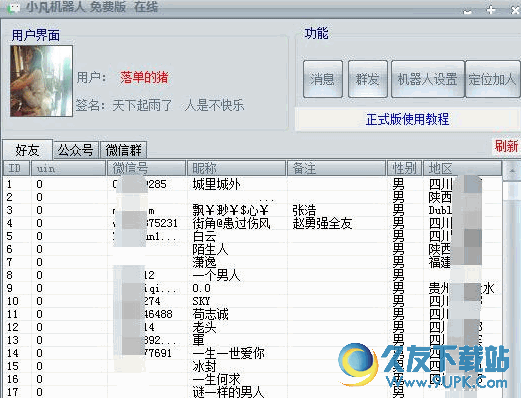
Task: Click the 福建 region cell
Action: 440,262
